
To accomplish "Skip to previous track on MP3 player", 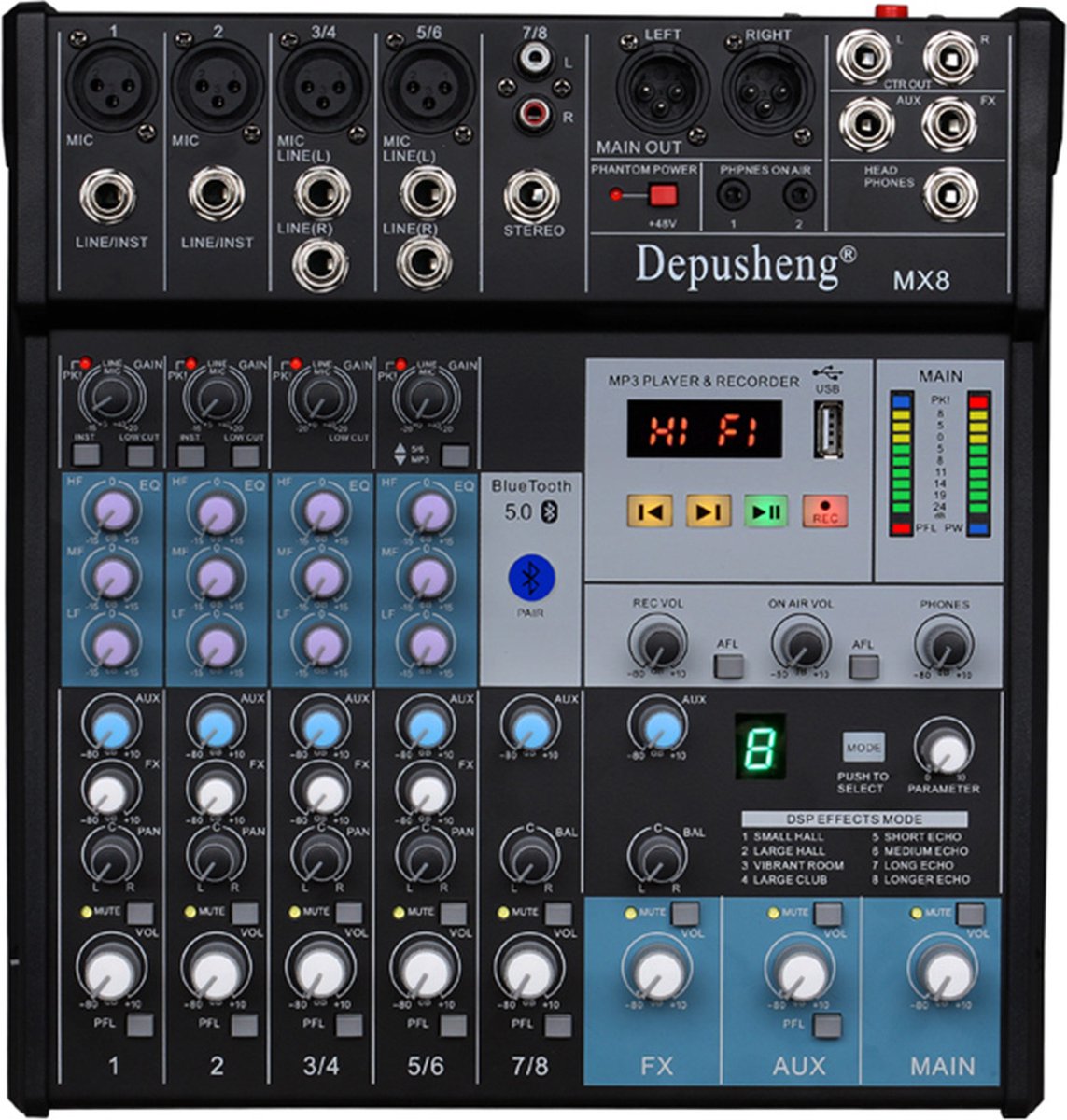I will pyautogui.click(x=652, y=511).
